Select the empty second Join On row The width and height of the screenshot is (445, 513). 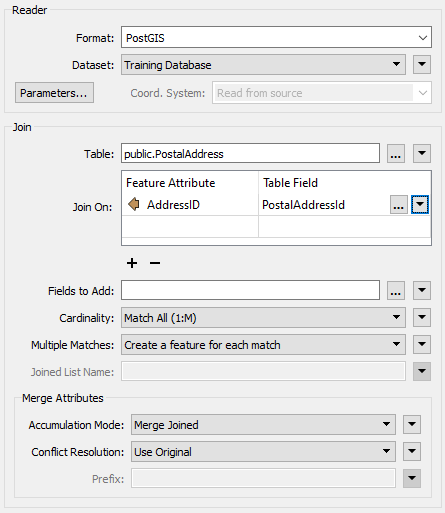276,227
